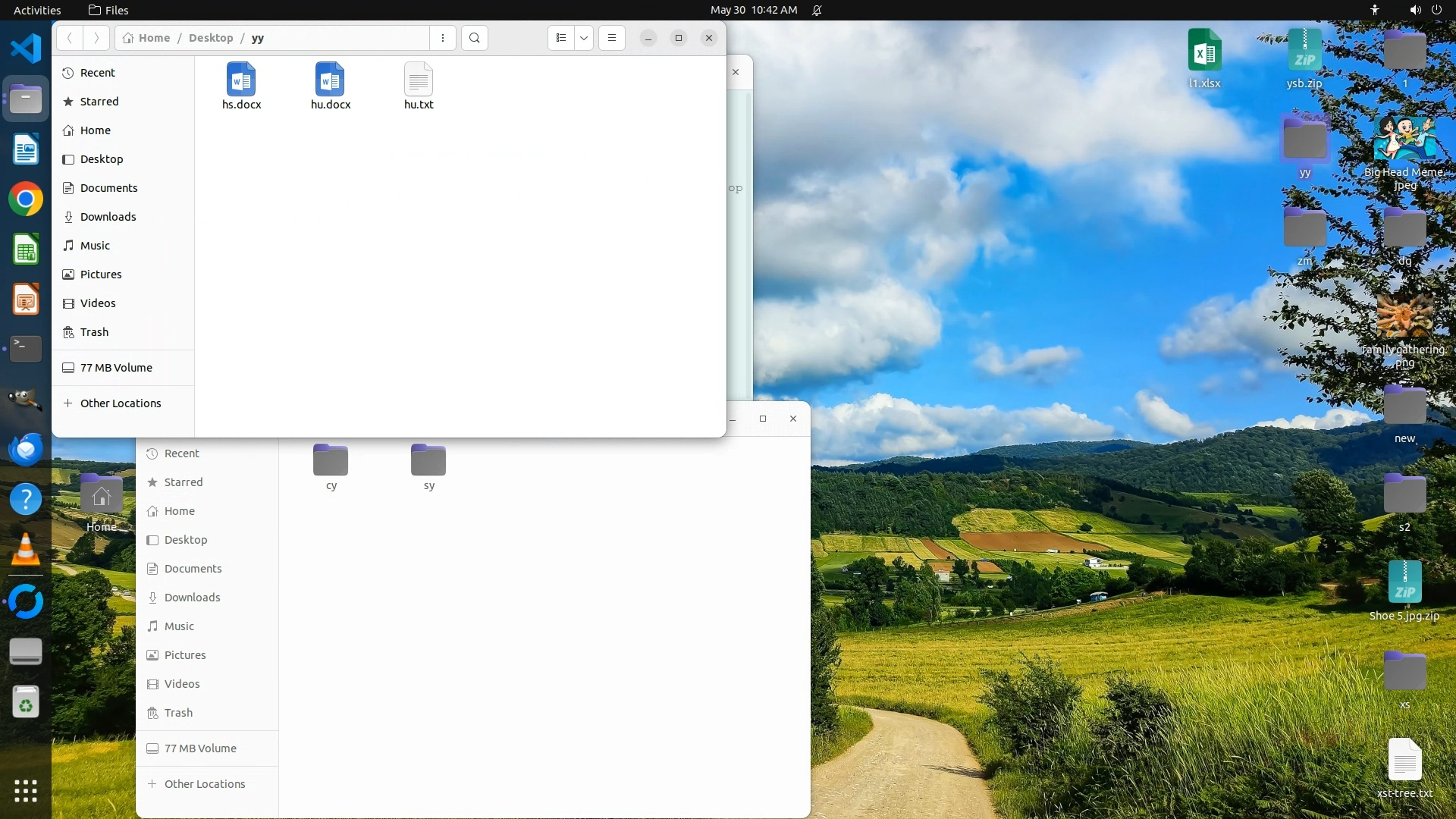
Task: Open the Files hamburger main menu
Action: click(612, 38)
